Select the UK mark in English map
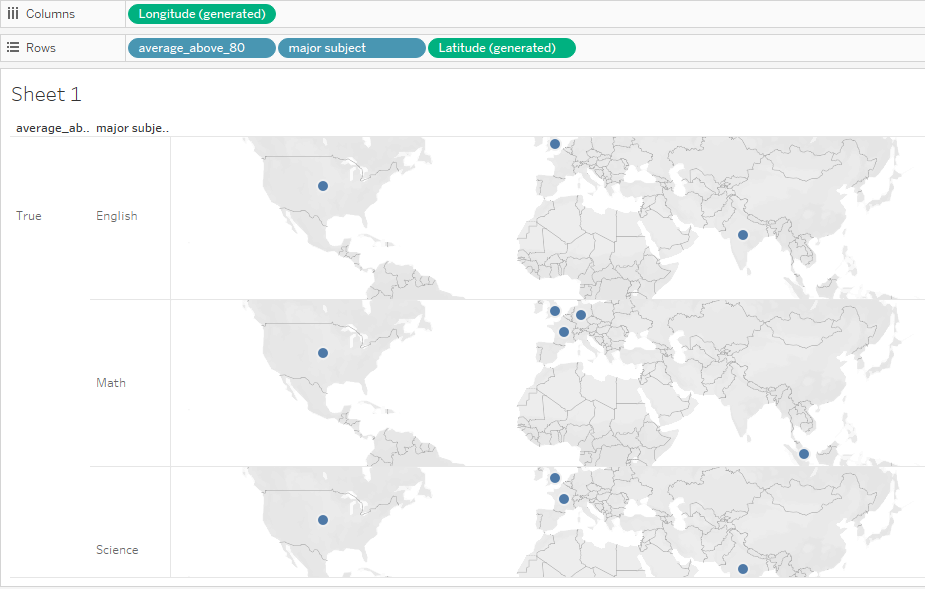The image size is (925, 589). coord(555,144)
